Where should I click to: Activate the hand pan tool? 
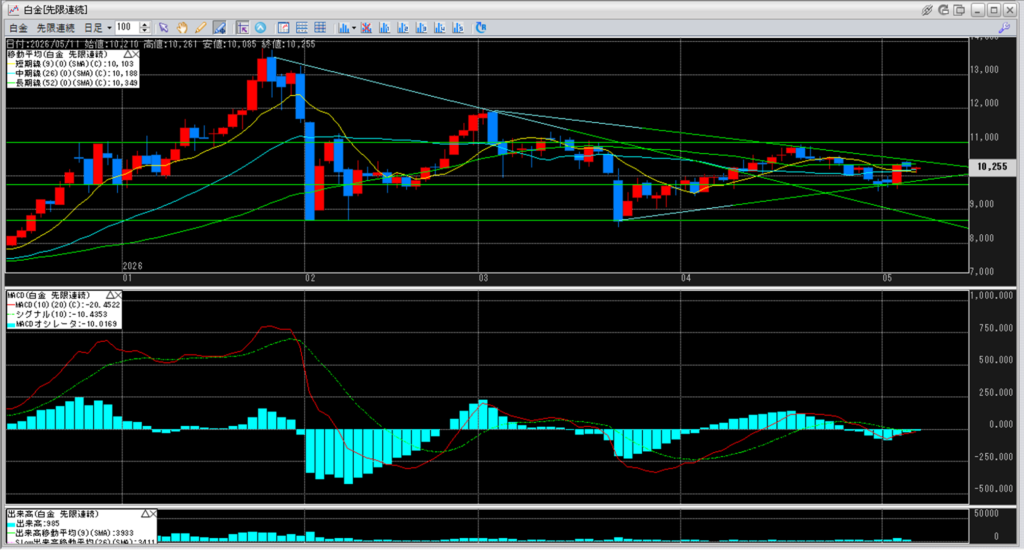(x=182, y=27)
